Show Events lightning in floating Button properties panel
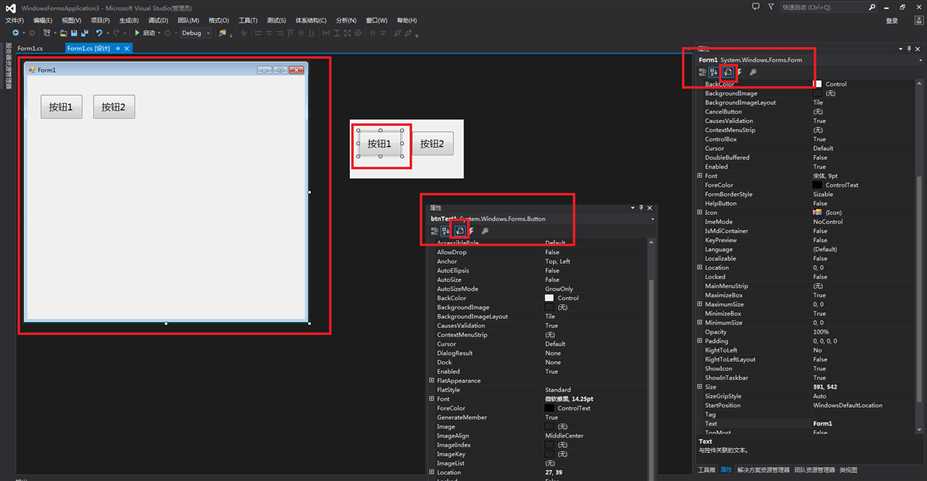The width and height of the screenshot is (927, 481). coord(471,231)
